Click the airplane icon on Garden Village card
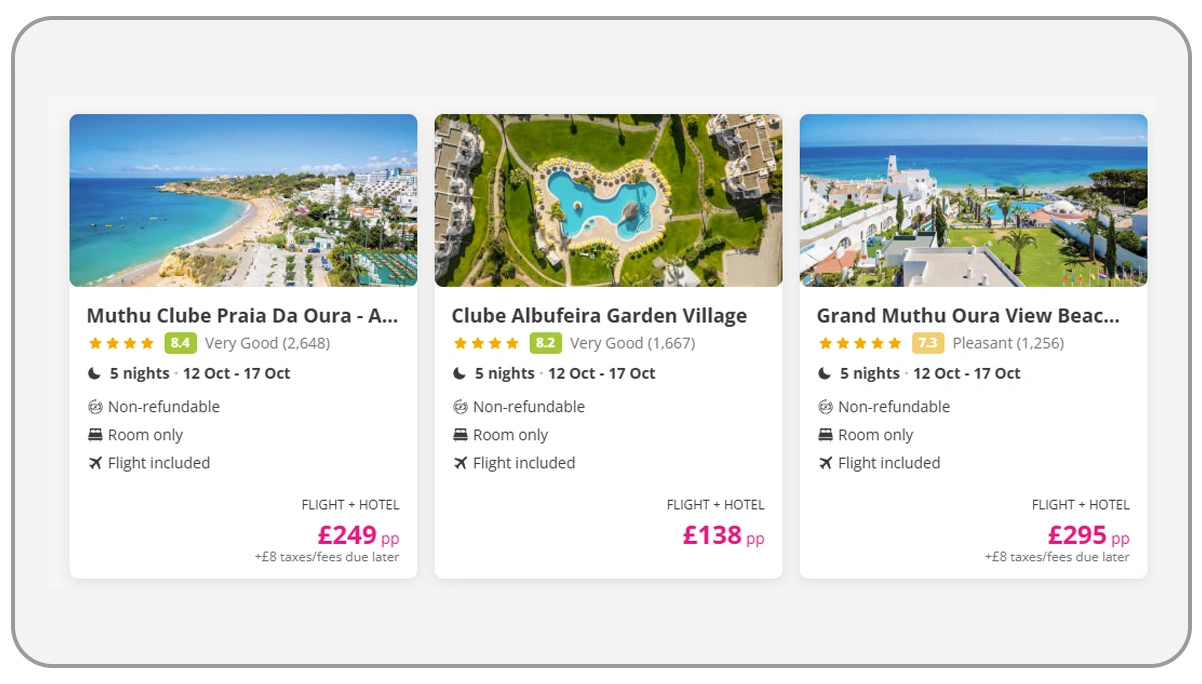This screenshot has width=1202, height=684. coord(460,463)
